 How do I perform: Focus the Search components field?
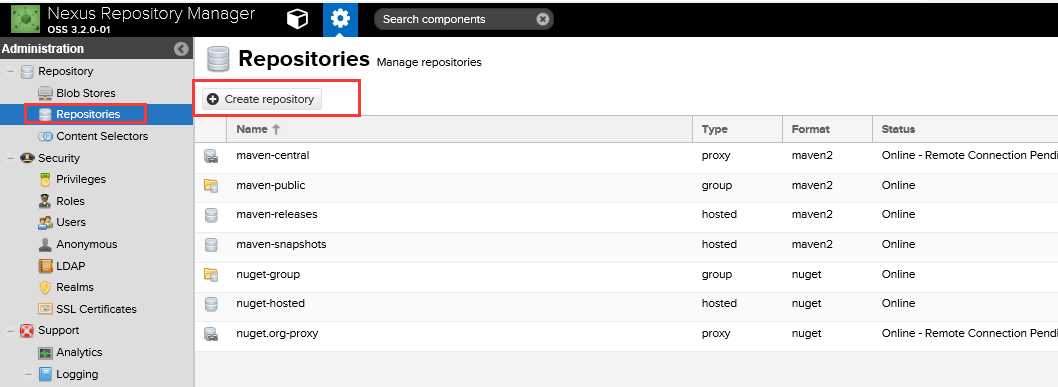coord(455,20)
